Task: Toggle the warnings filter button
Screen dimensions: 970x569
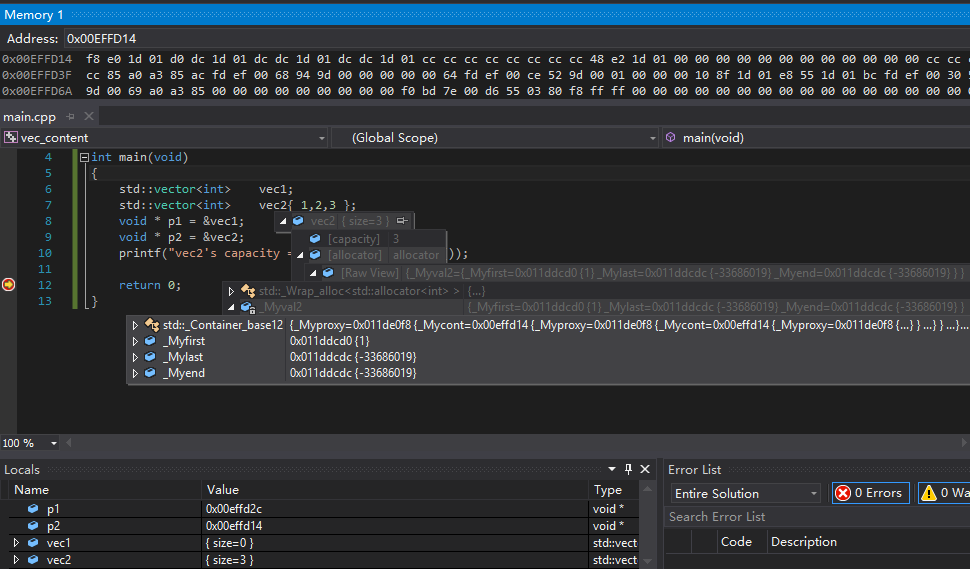Action: point(945,493)
